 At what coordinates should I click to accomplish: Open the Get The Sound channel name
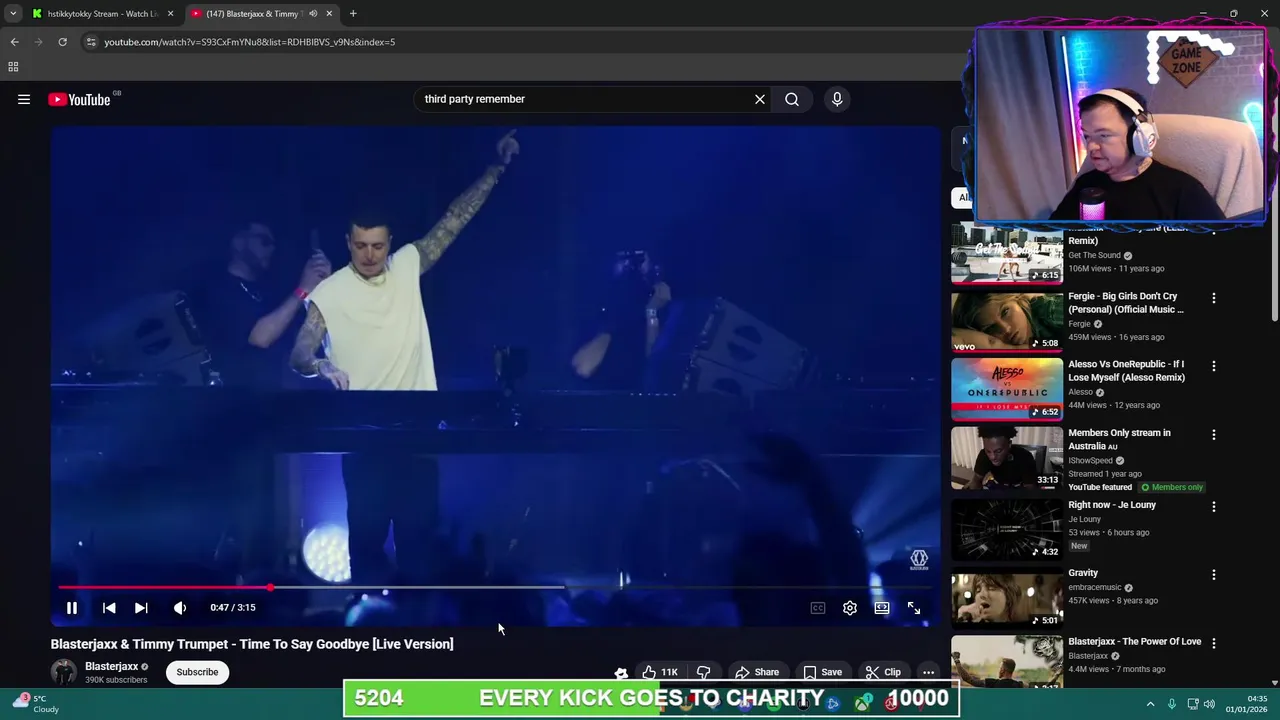click(x=1094, y=255)
